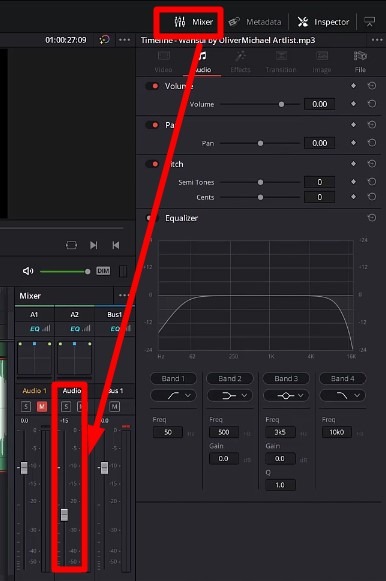Reset the Pan section header
The width and height of the screenshot is (386, 581).
[372, 125]
